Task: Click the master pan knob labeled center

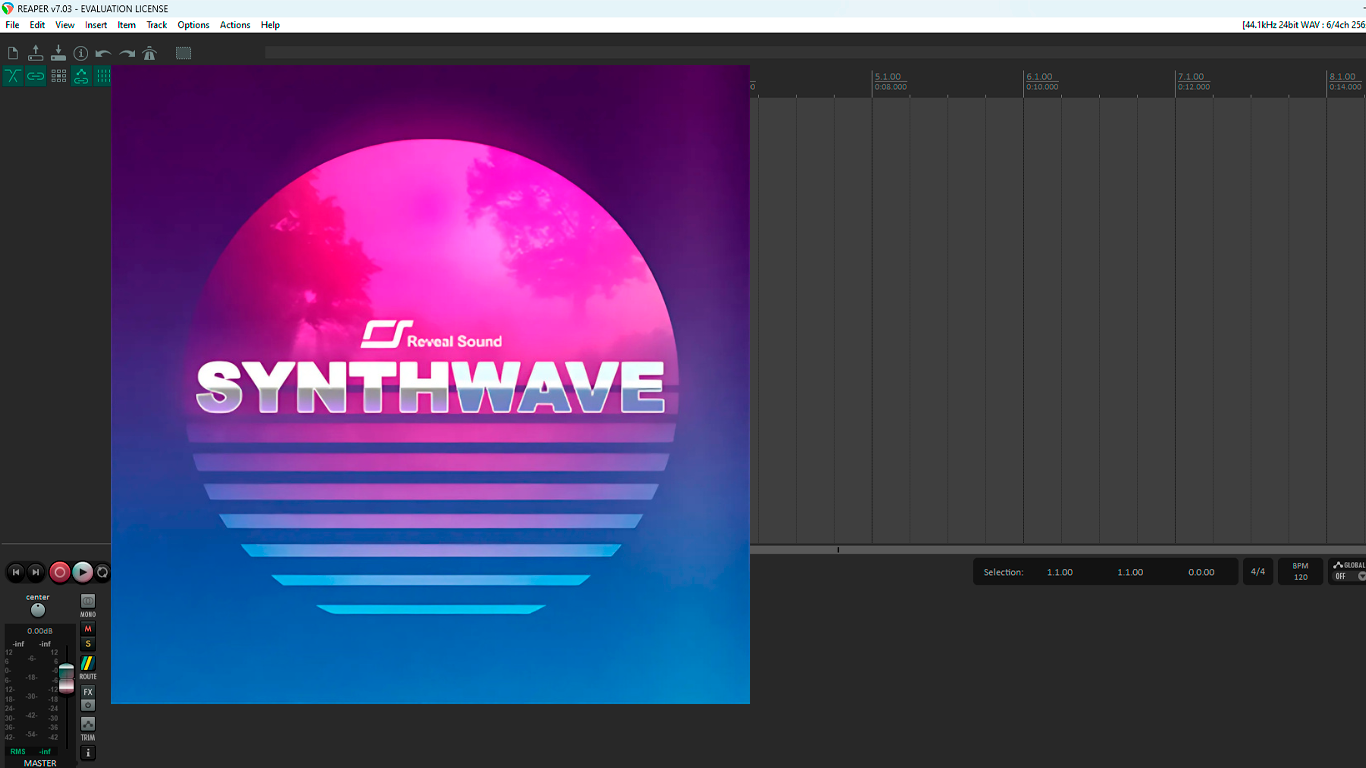Action: pos(38,610)
